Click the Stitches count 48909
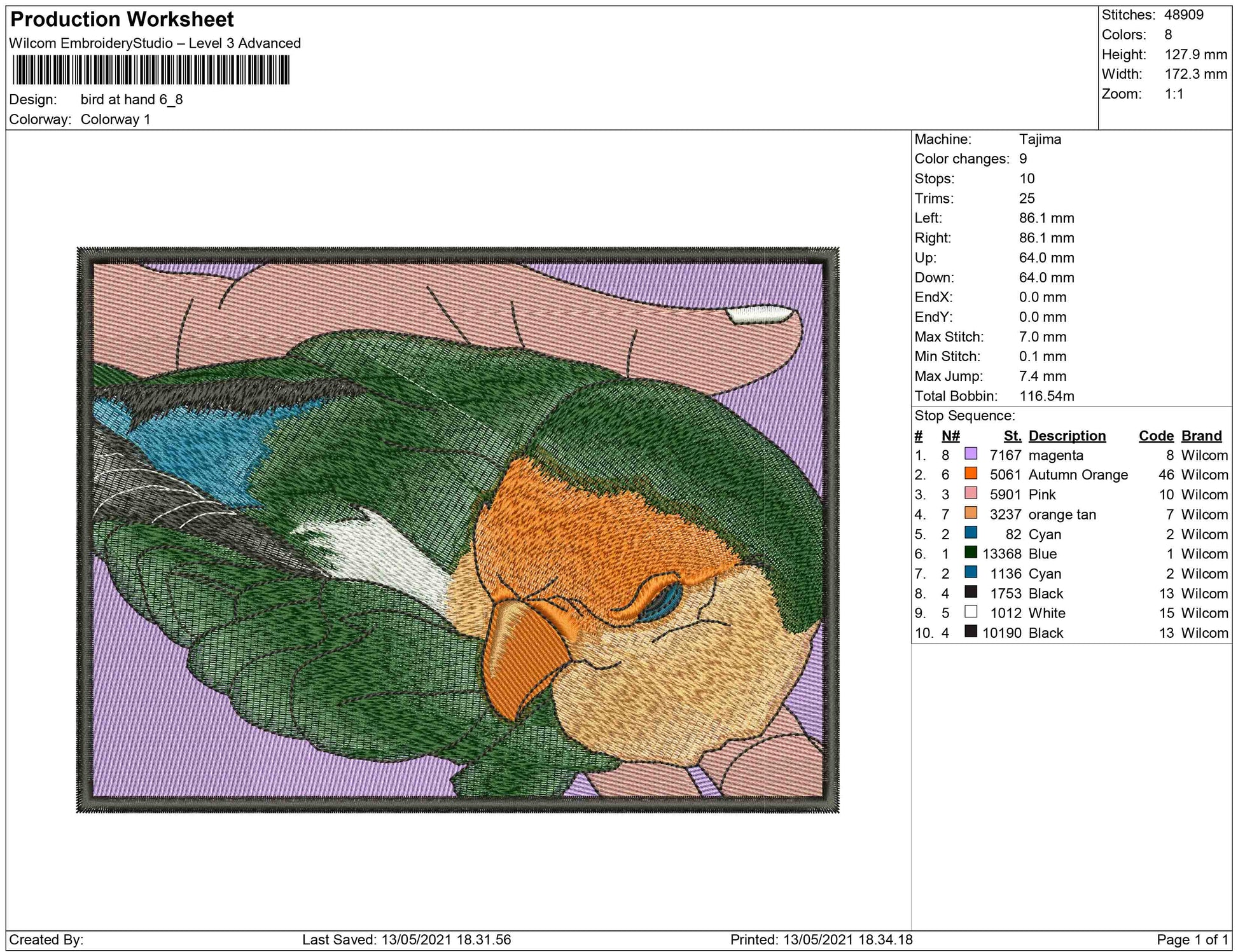Screen dimensions: 1238x952 [1183, 15]
